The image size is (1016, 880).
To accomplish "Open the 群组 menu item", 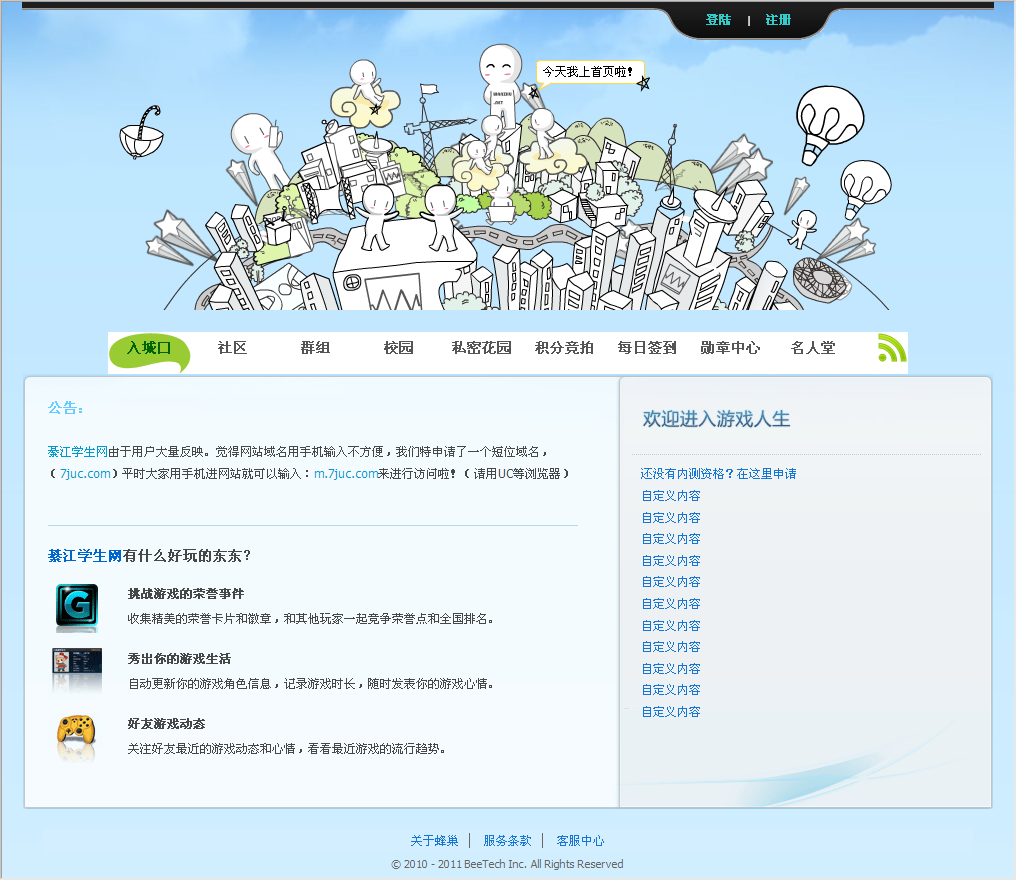I will [x=315, y=348].
